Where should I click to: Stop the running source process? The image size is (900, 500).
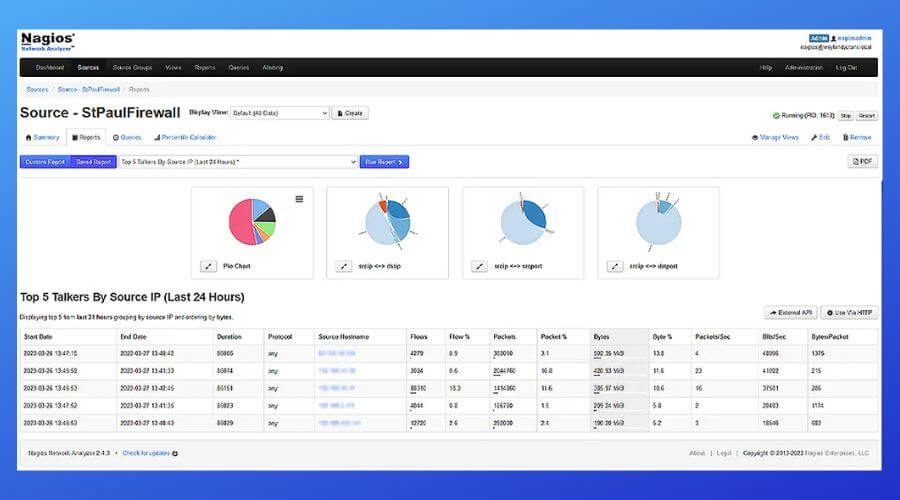tap(845, 116)
